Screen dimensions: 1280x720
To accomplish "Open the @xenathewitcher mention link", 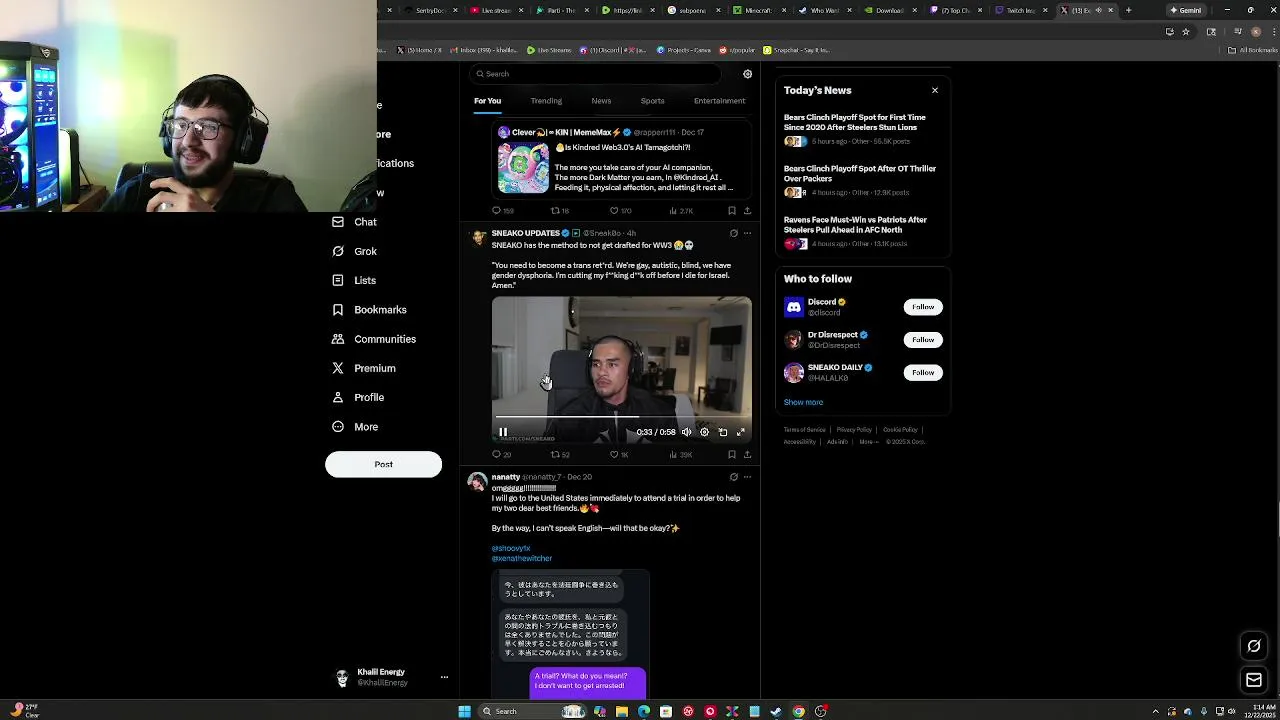I will pos(521,559).
